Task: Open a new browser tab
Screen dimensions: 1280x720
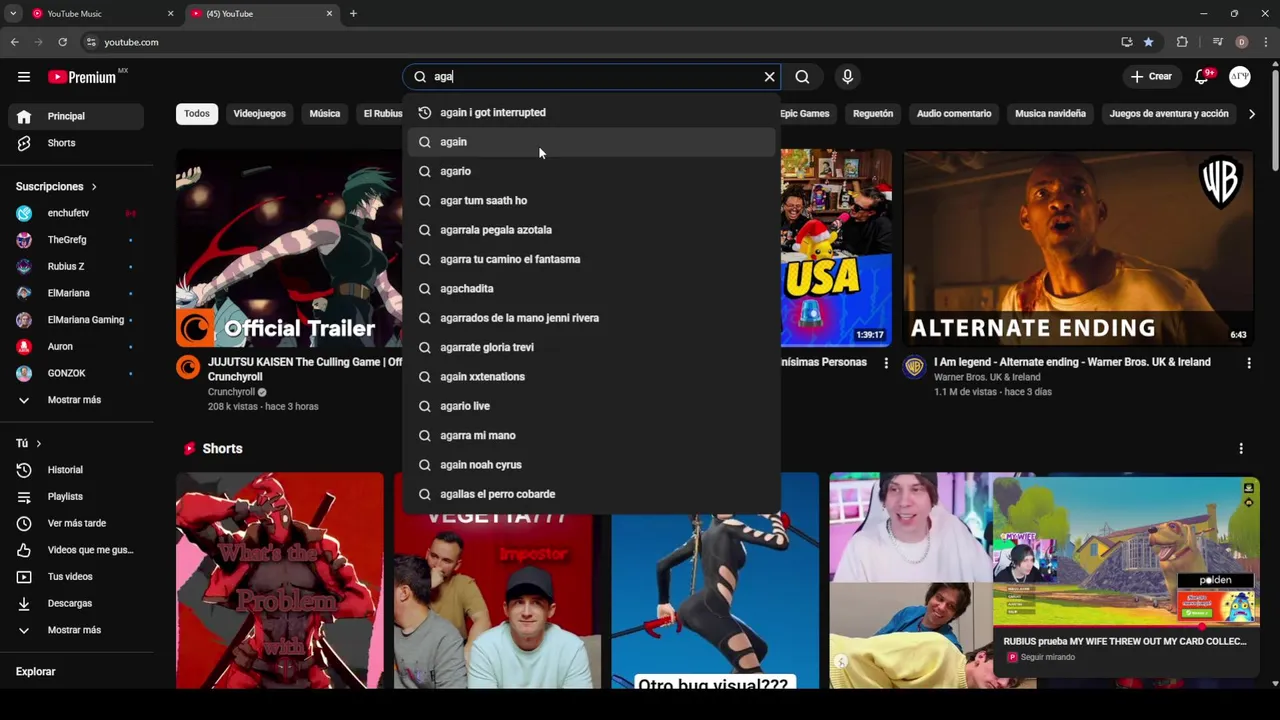Action: coord(353,14)
